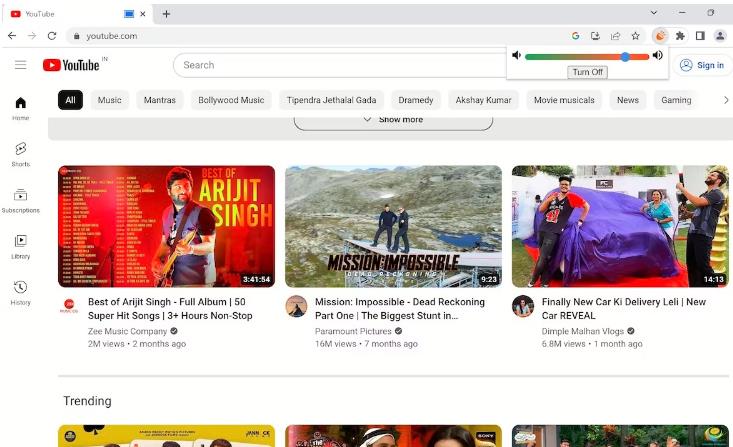Click the high volume speaker icon
Image resolution: width=733 pixels, height=447 pixels.
[x=657, y=55]
